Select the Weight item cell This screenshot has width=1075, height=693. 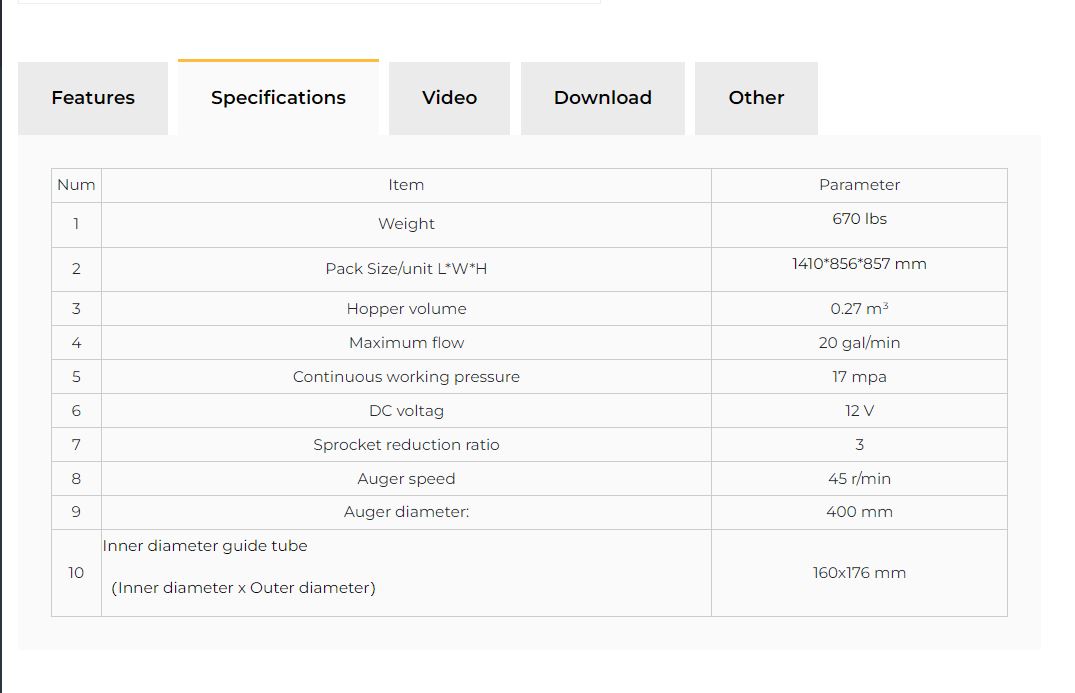pyautogui.click(x=406, y=224)
